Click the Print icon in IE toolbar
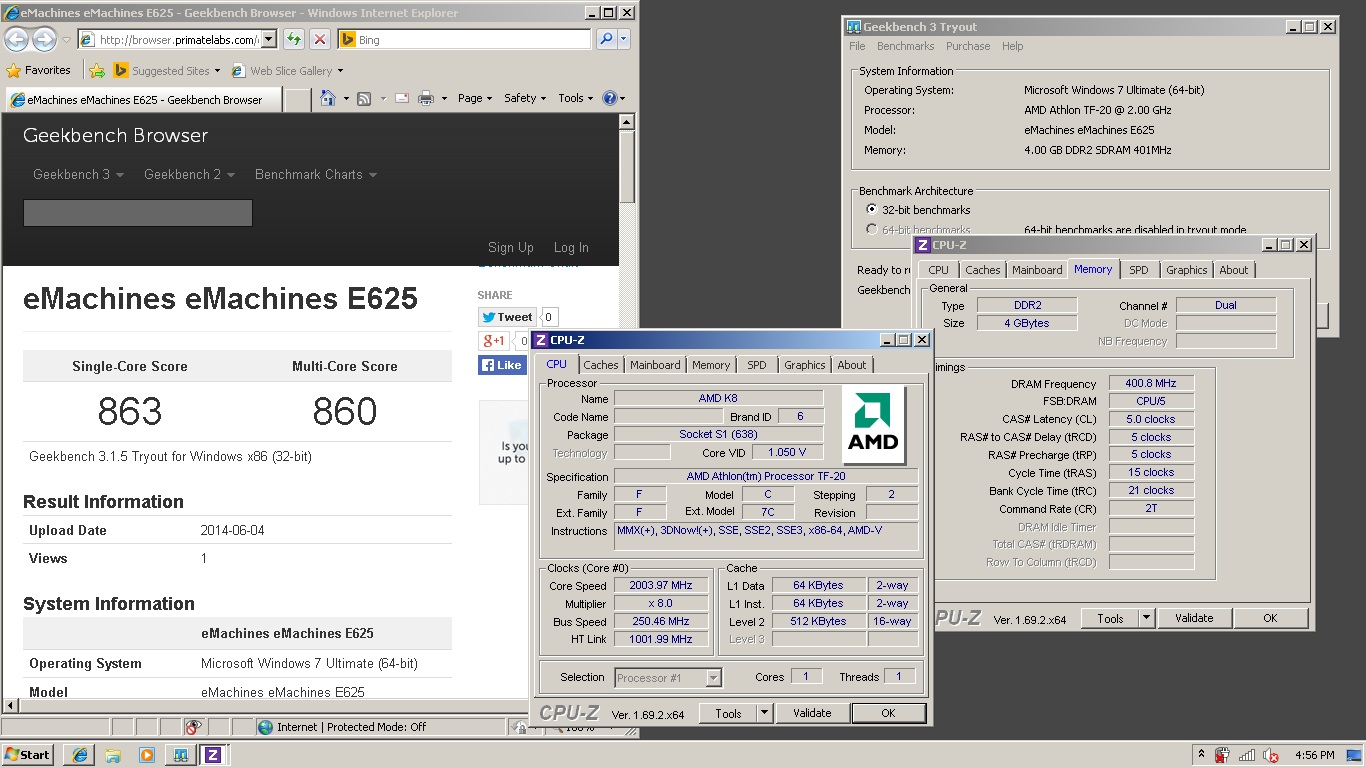The image size is (1366, 768). click(425, 98)
